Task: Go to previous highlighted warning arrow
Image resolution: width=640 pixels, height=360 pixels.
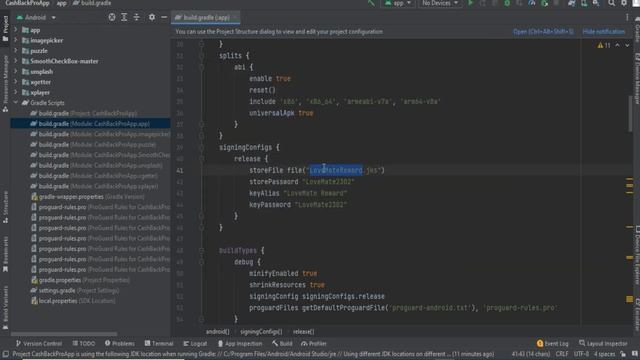Action: point(617,45)
